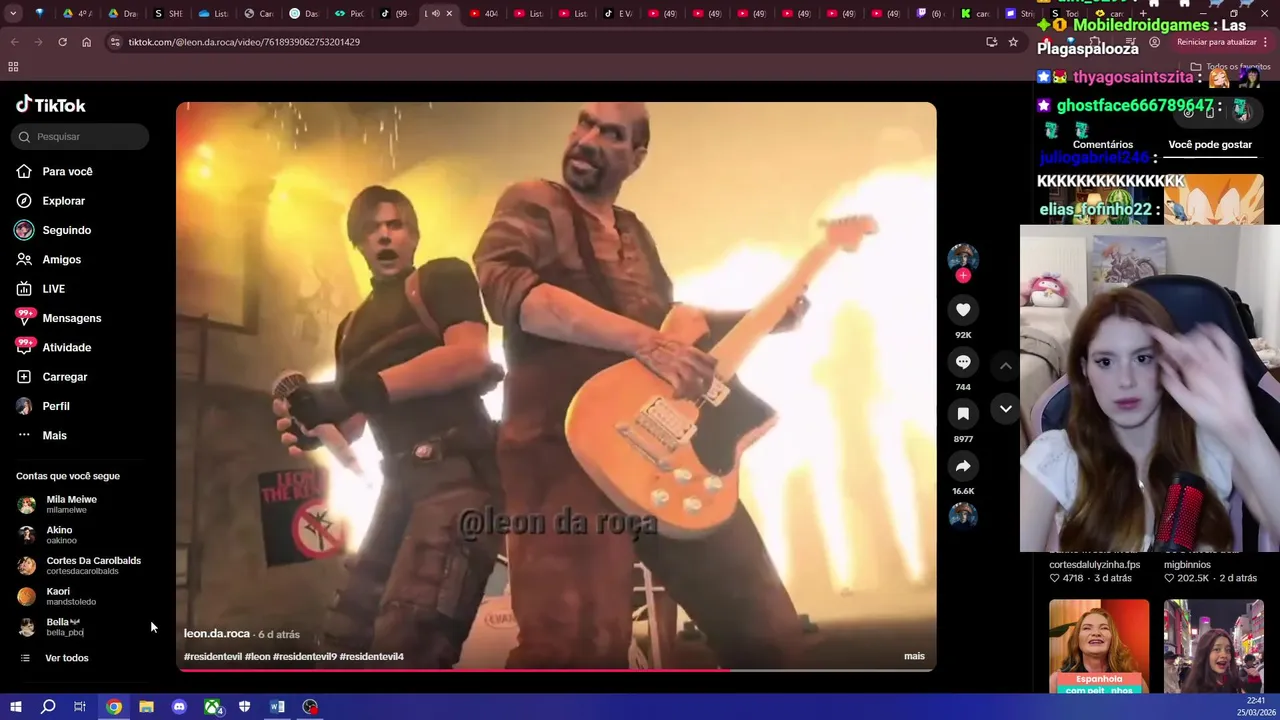Click #residentevil9 hashtag
Screen dimensions: 1280x720
pos(304,656)
